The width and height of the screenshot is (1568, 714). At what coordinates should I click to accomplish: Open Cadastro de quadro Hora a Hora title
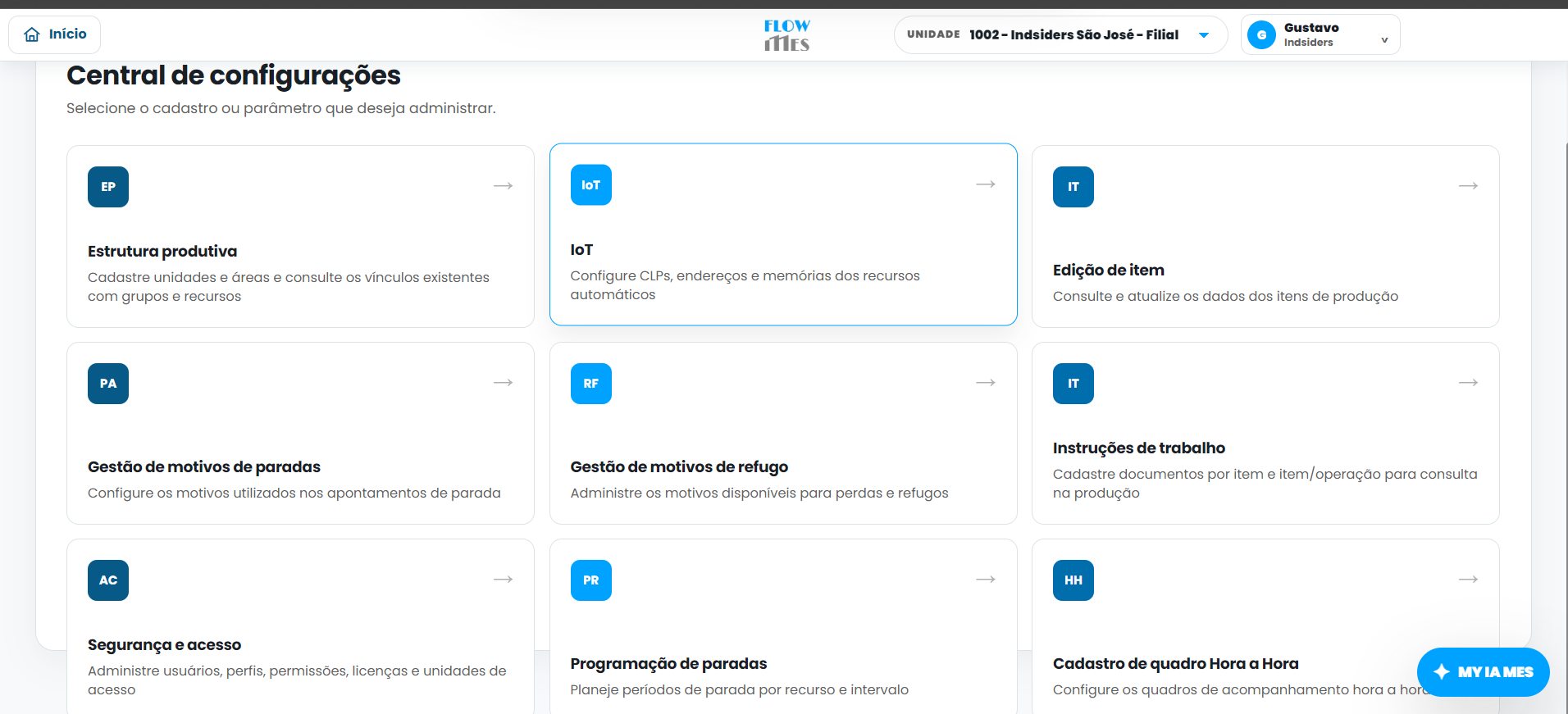tap(1176, 664)
